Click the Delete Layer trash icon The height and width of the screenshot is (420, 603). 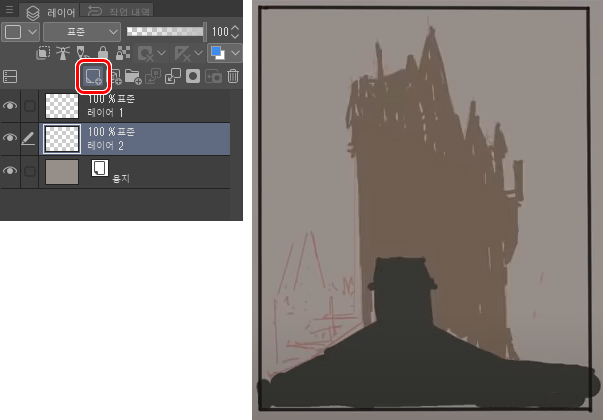233,76
